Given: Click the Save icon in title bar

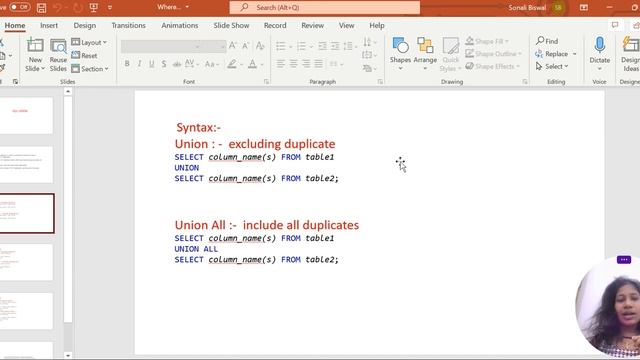Looking at the screenshot, I should click(x=41, y=7).
